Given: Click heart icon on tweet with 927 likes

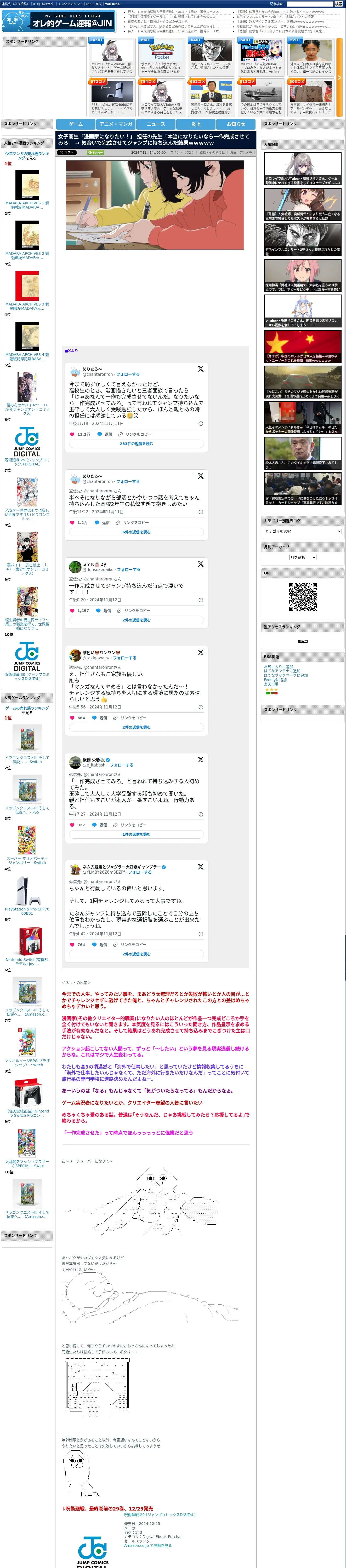Looking at the screenshot, I should (x=72, y=825).
